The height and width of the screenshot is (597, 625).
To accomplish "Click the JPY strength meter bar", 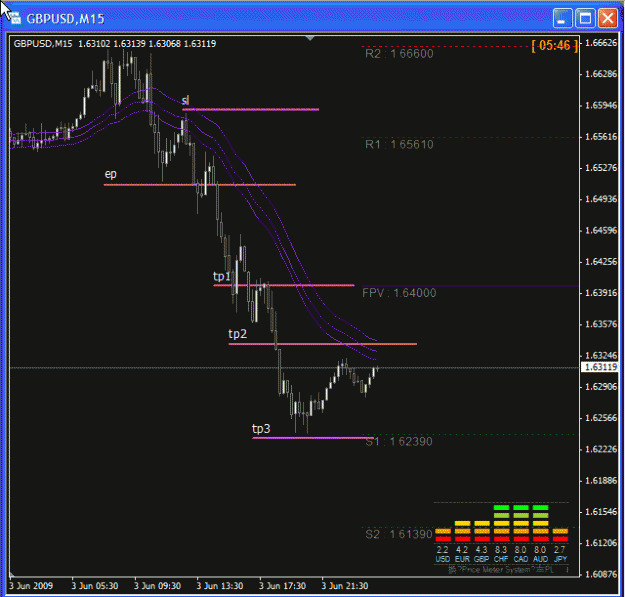I will [560, 535].
